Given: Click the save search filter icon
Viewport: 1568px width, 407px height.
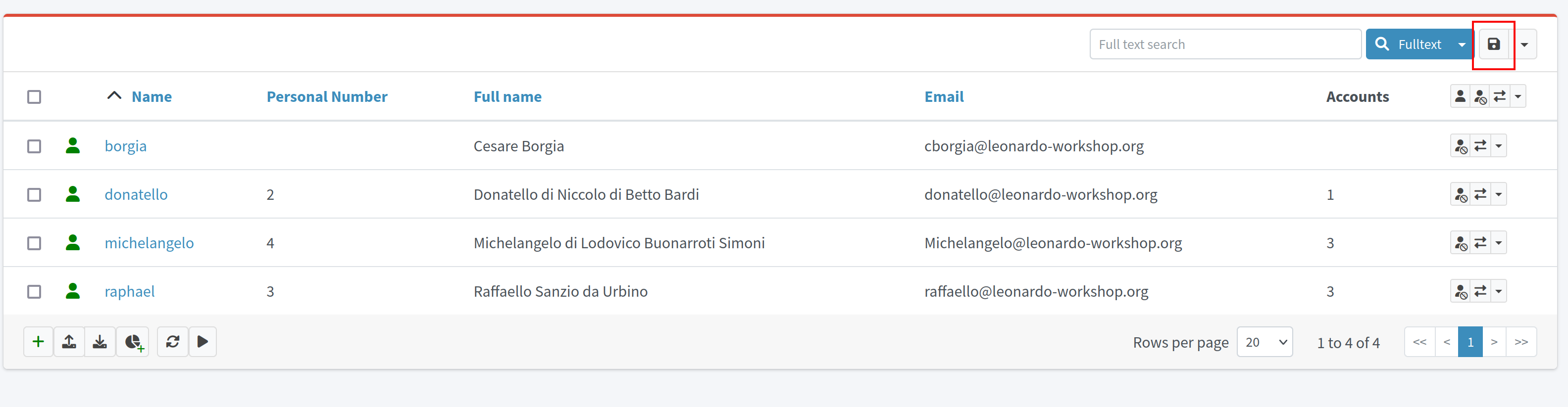Looking at the screenshot, I should pos(1493,45).
